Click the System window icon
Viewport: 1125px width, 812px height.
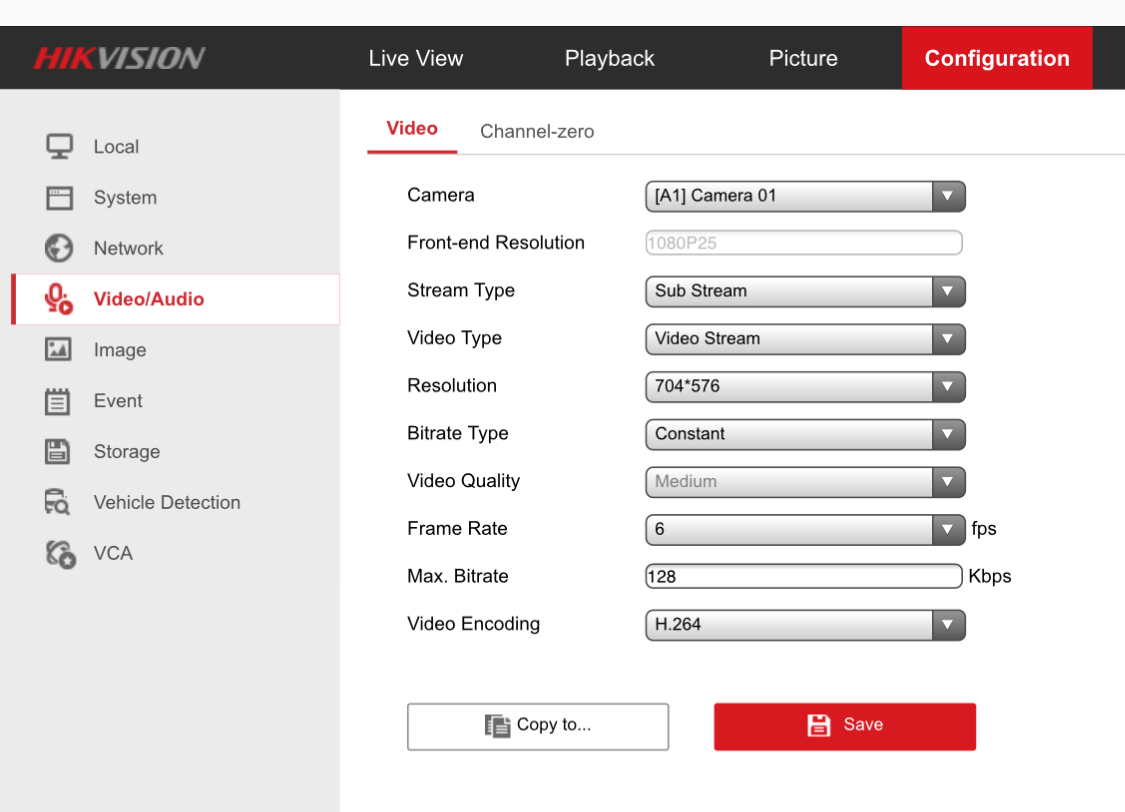click(60, 197)
